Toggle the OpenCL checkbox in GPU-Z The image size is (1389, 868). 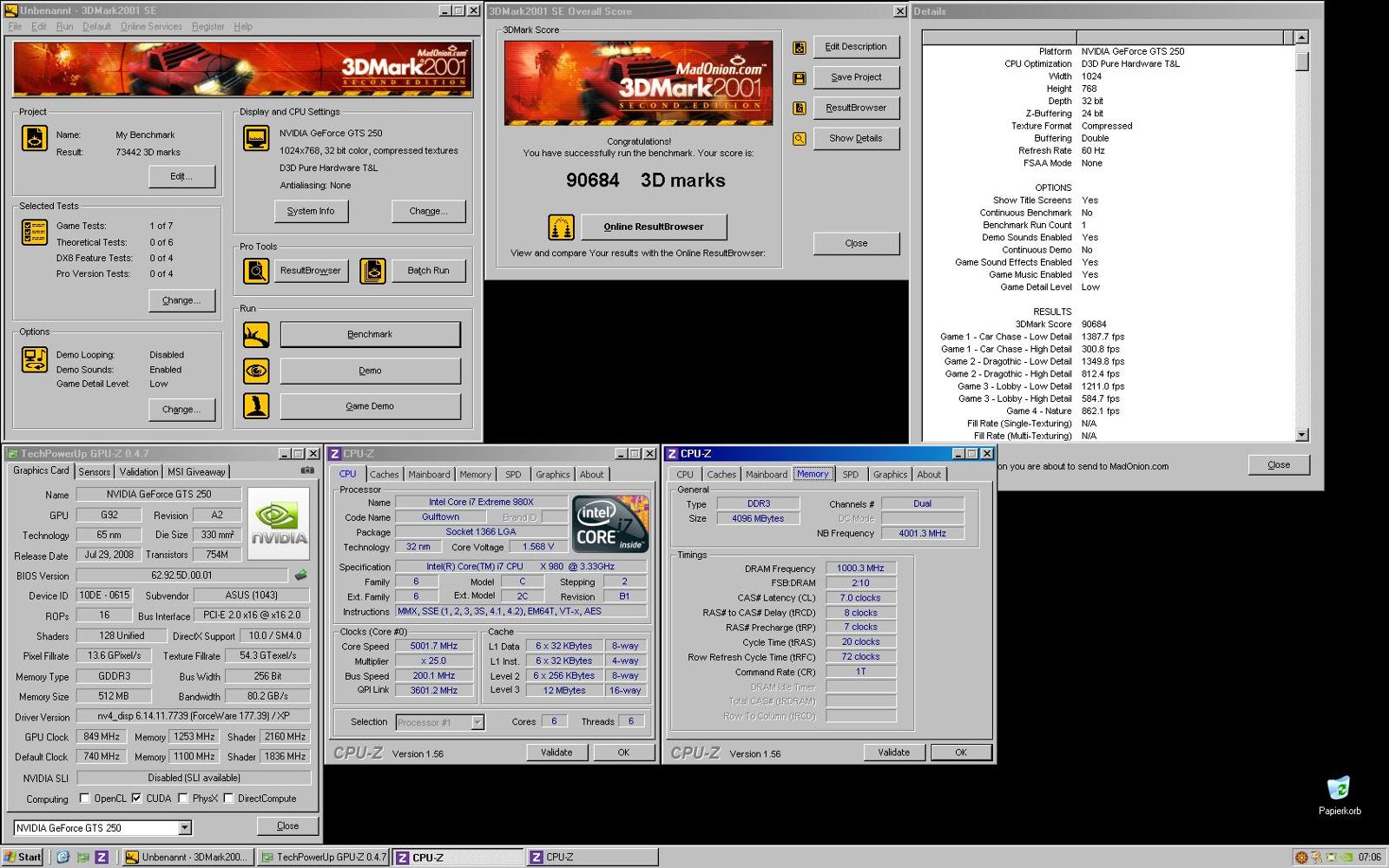coord(84,798)
